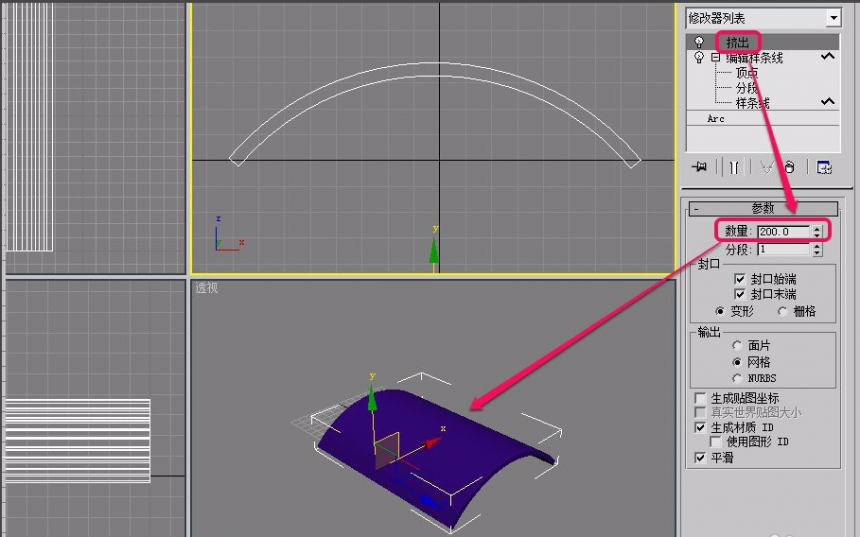Select the 样条线 sub-object level

pyautogui.click(x=752, y=103)
